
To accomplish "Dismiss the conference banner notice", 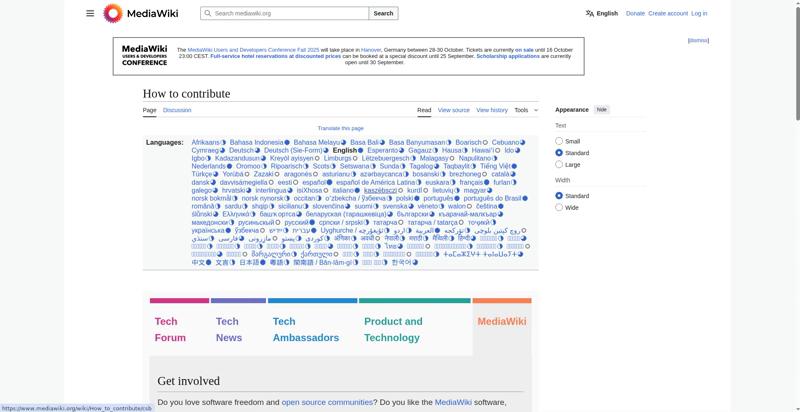I will point(698,40).
